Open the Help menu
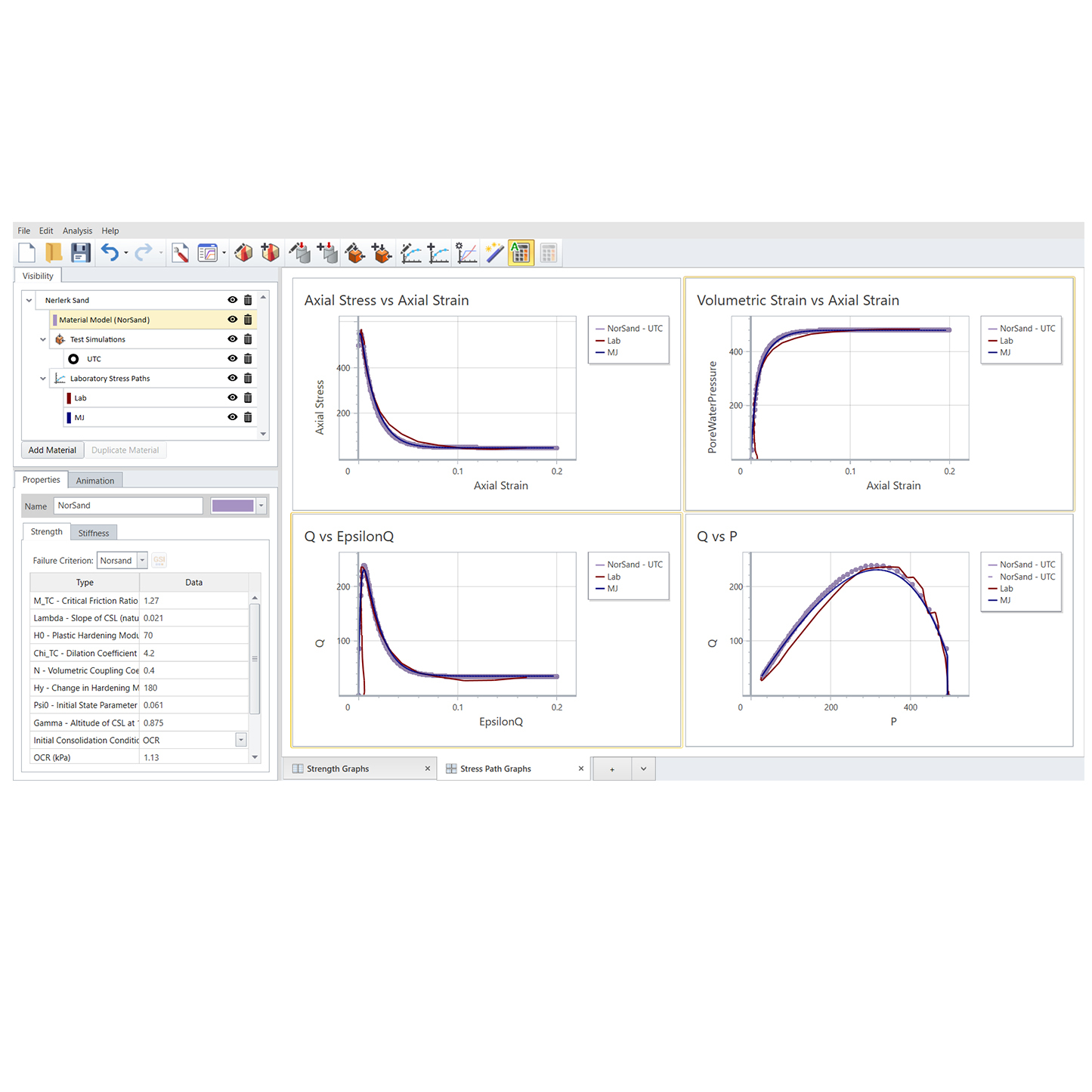The width and height of the screenshot is (1092, 1092). pos(110,230)
